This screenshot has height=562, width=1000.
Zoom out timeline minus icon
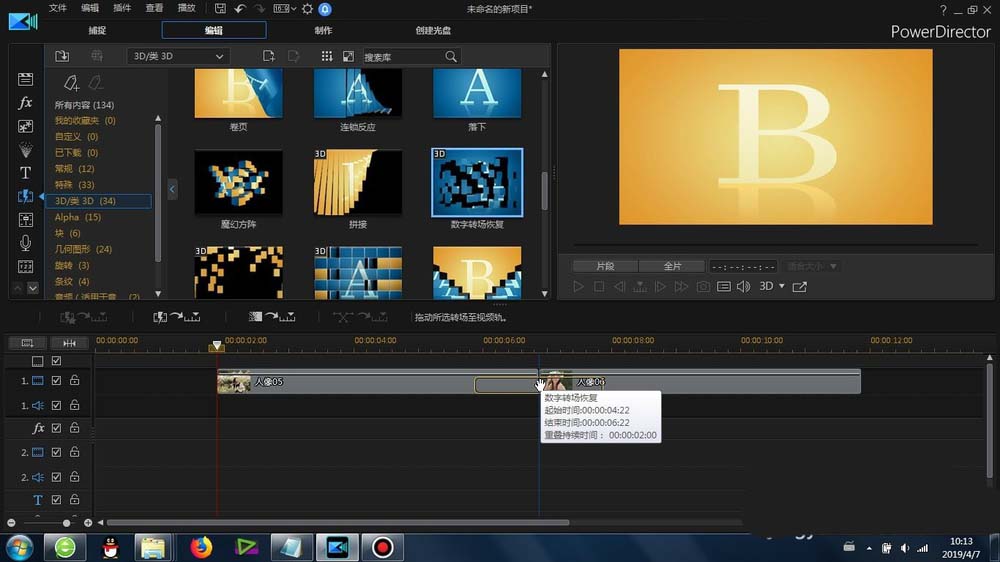tap(11, 523)
